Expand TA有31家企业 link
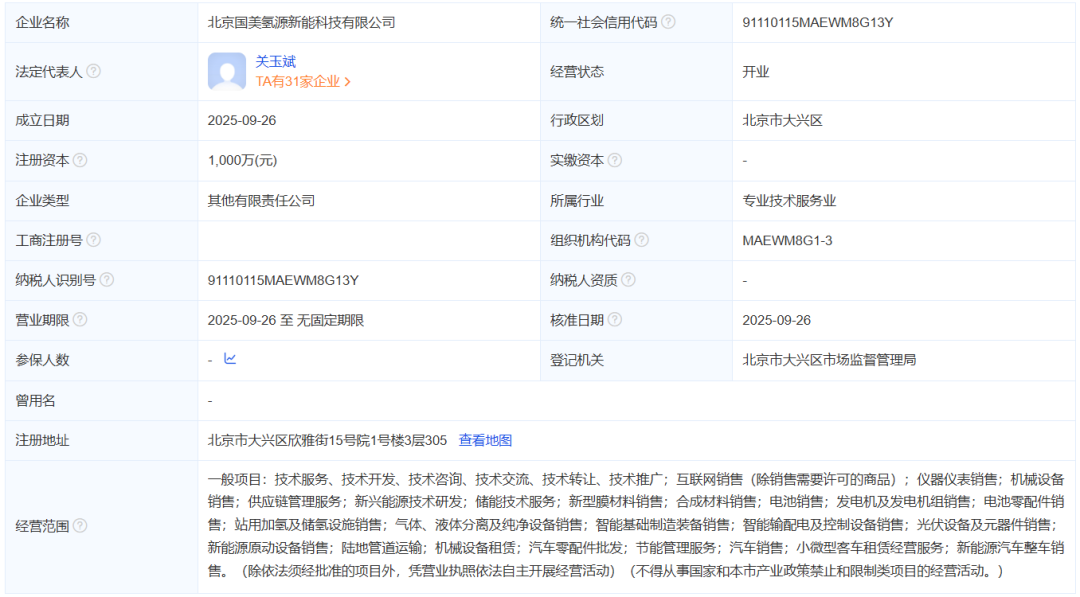Viewport: 1080px width, 597px height. coord(303,82)
